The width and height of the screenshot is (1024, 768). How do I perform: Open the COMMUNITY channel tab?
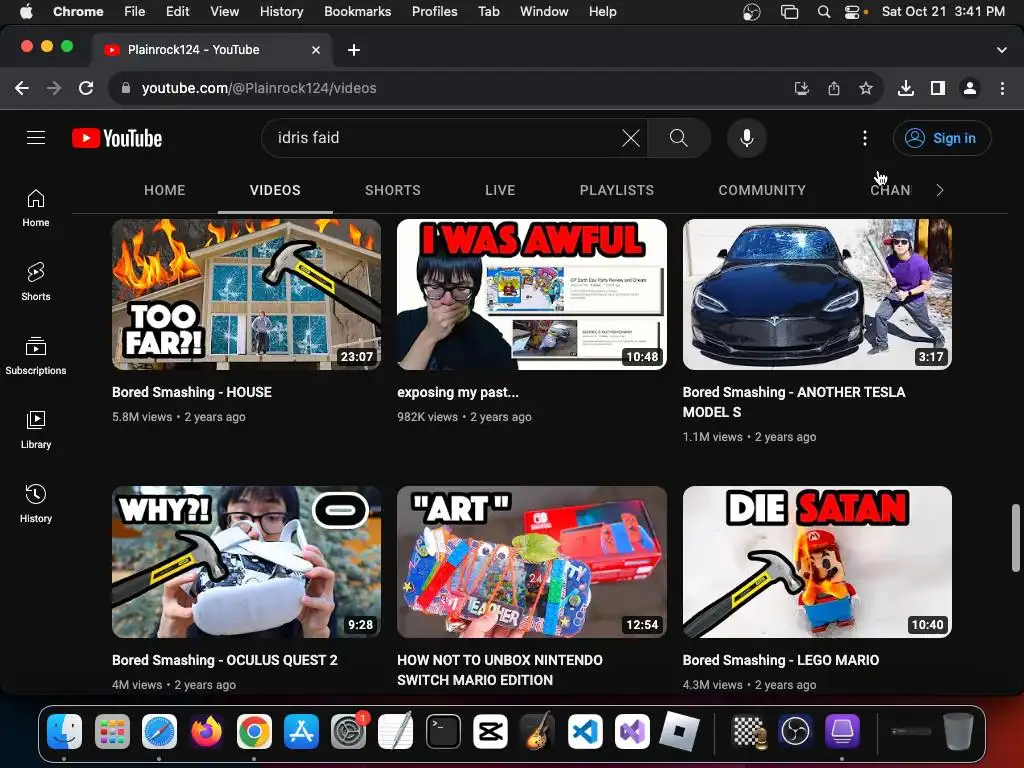762,190
